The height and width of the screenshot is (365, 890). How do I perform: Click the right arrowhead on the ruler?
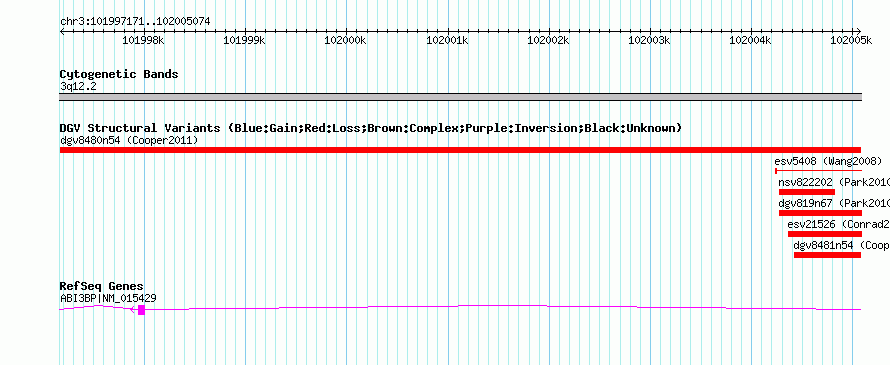[x=859, y=31]
